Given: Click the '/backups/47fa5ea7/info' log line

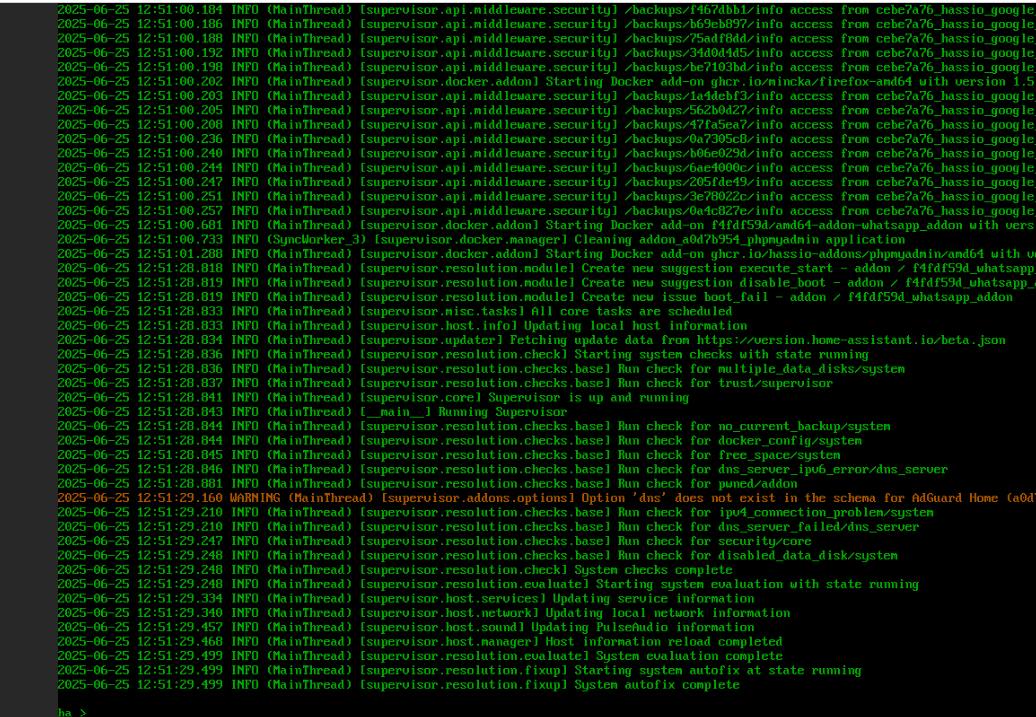Looking at the screenshot, I should (546, 125).
